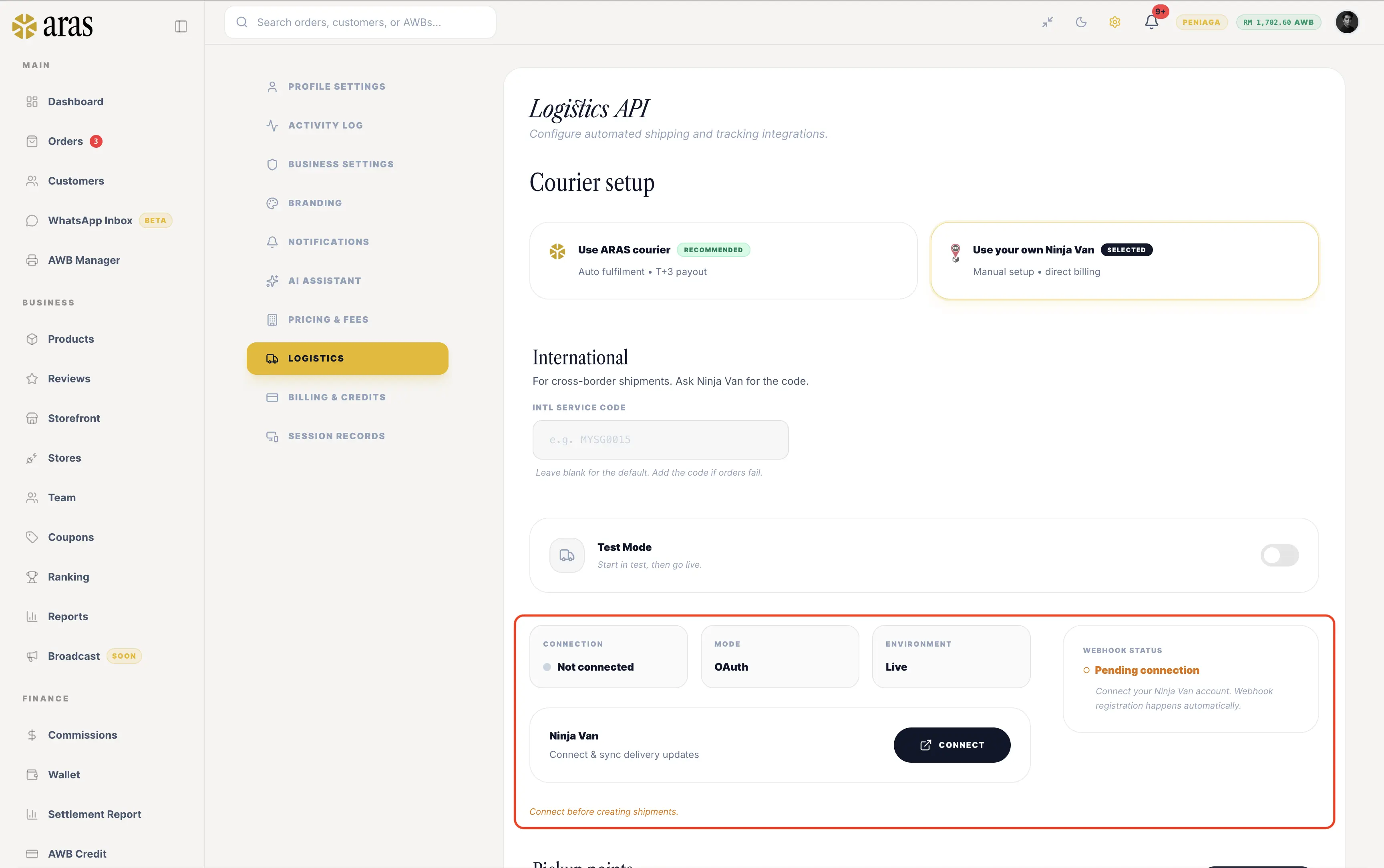This screenshot has width=1384, height=868.
Task: Open the Profile Settings tab
Action: click(347, 87)
